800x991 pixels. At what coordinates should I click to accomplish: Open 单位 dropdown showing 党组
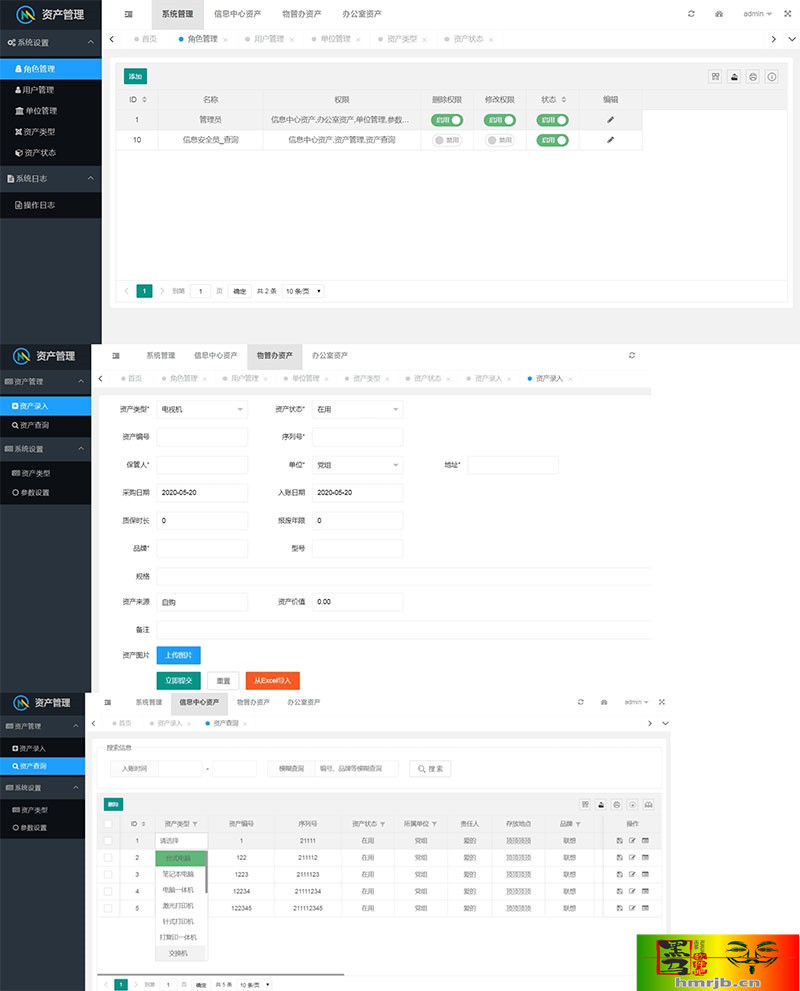[x=357, y=465]
